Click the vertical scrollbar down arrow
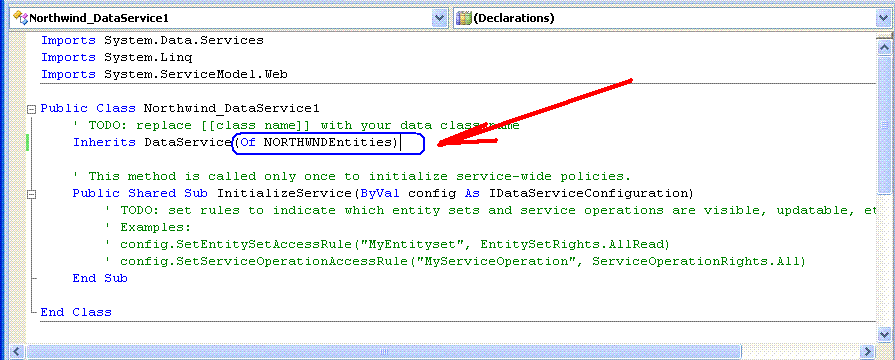Viewport: 895px width, 360px height. click(x=885, y=334)
